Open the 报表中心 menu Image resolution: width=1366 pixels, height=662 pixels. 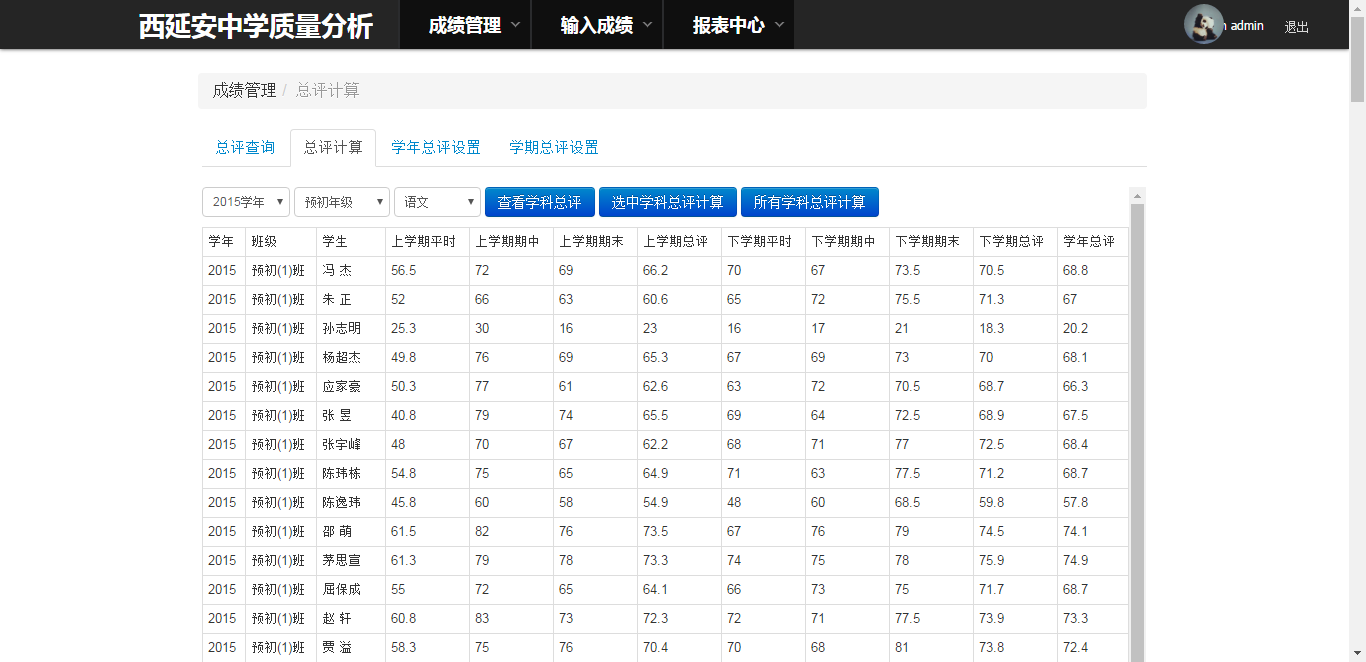pos(729,25)
